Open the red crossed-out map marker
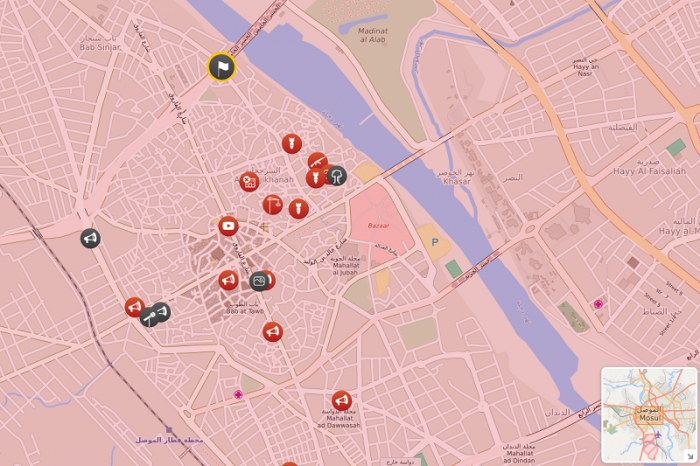Viewport: 700px width, 466px height. (249, 182)
